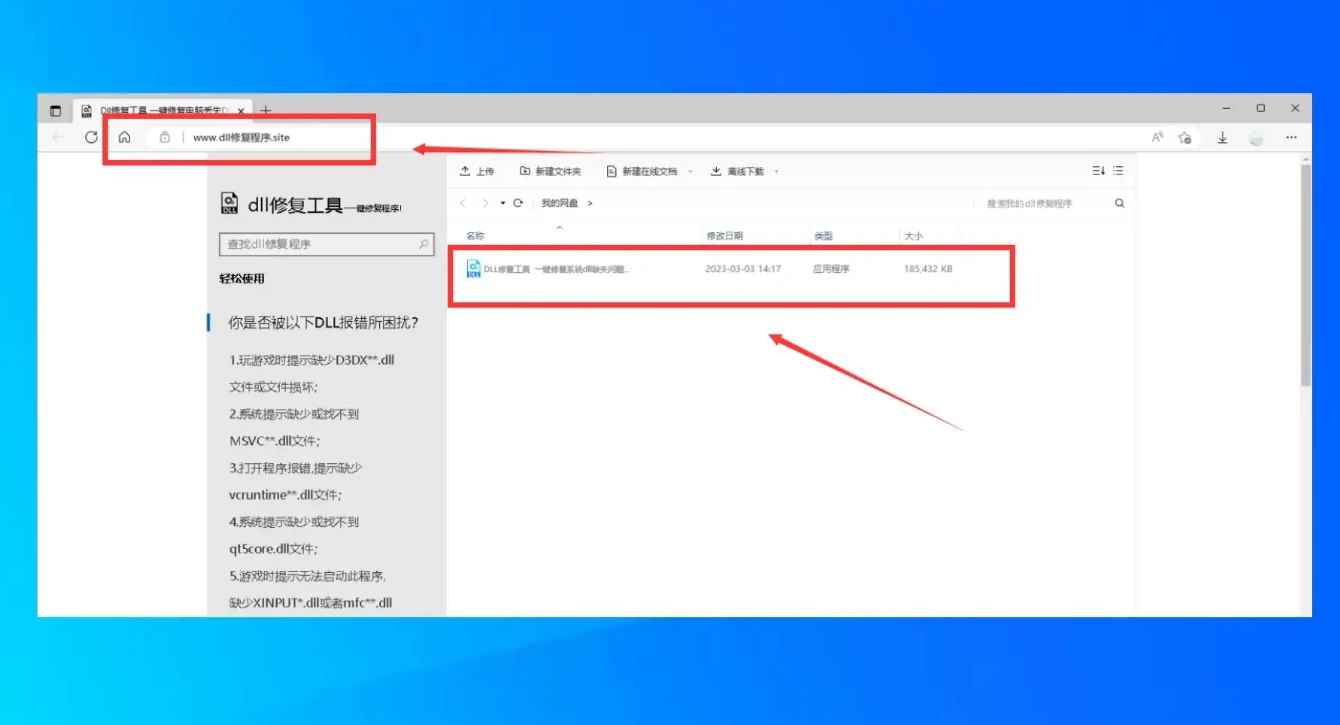Click the line 5.游戏时提示无法启动此程序
Image resolution: width=1340 pixels, height=725 pixels.
click(x=307, y=576)
